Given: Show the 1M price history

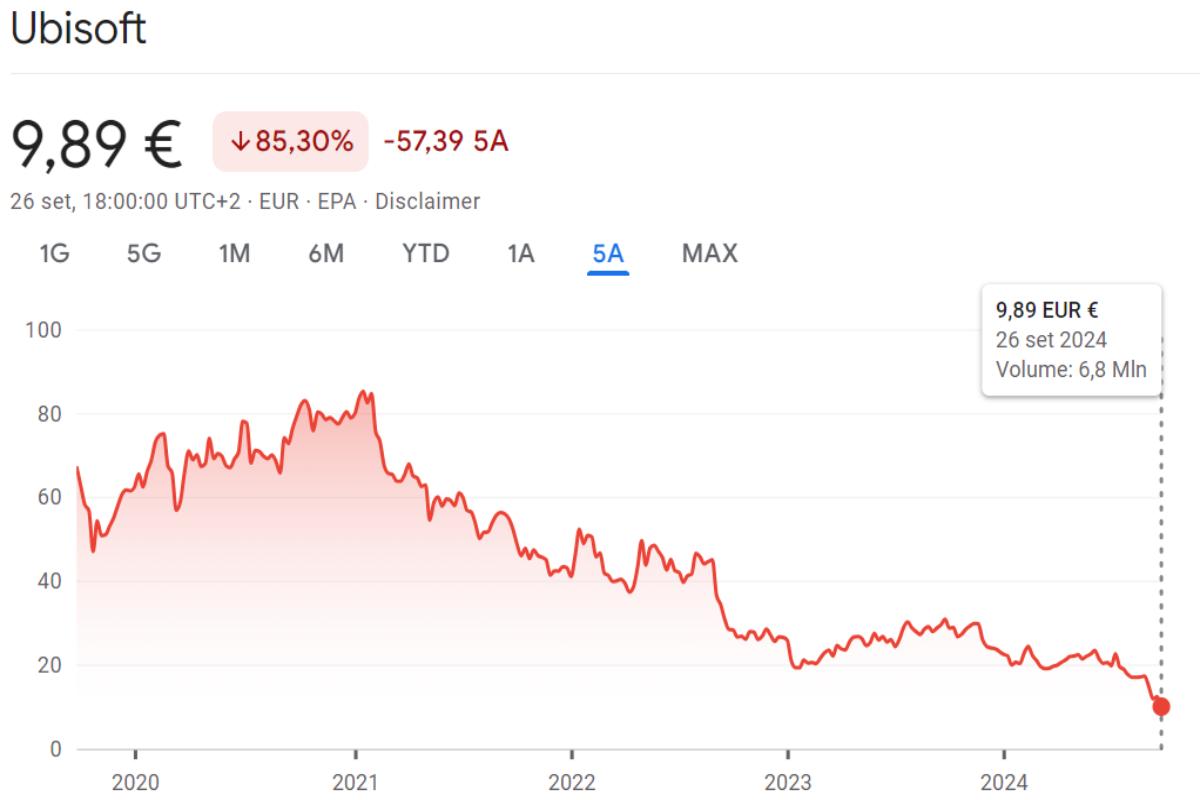Looking at the screenshot, I should (x=234, y=254).
